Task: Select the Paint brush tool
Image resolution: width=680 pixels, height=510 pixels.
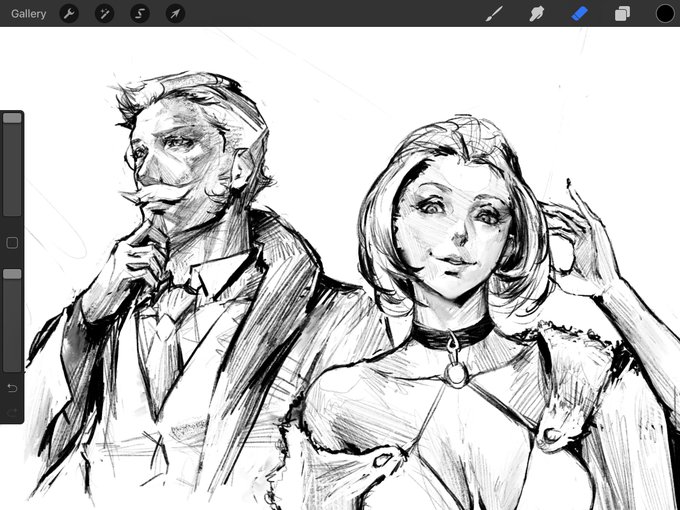Action: [494, 14]
